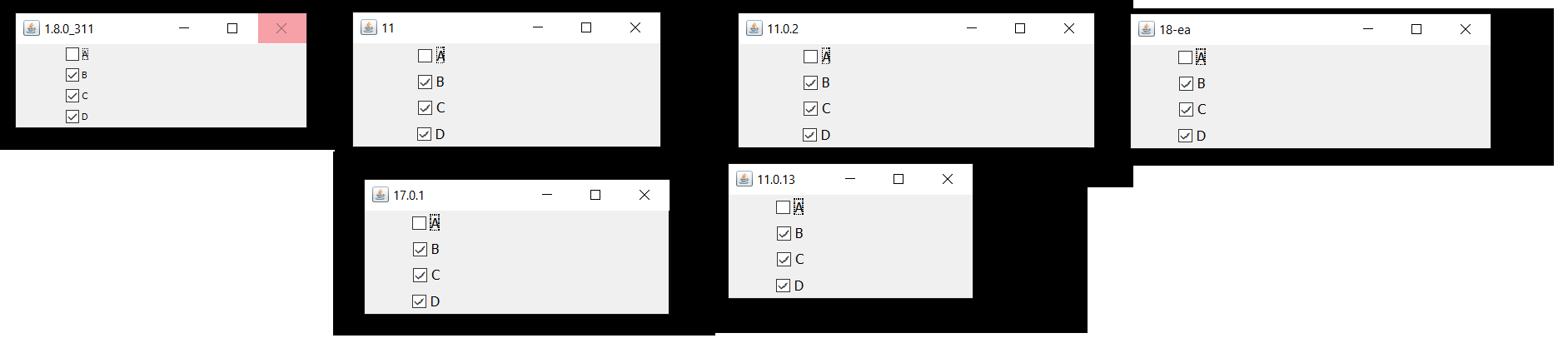Uncheck checkbox B in window 11

click(425, 82)
